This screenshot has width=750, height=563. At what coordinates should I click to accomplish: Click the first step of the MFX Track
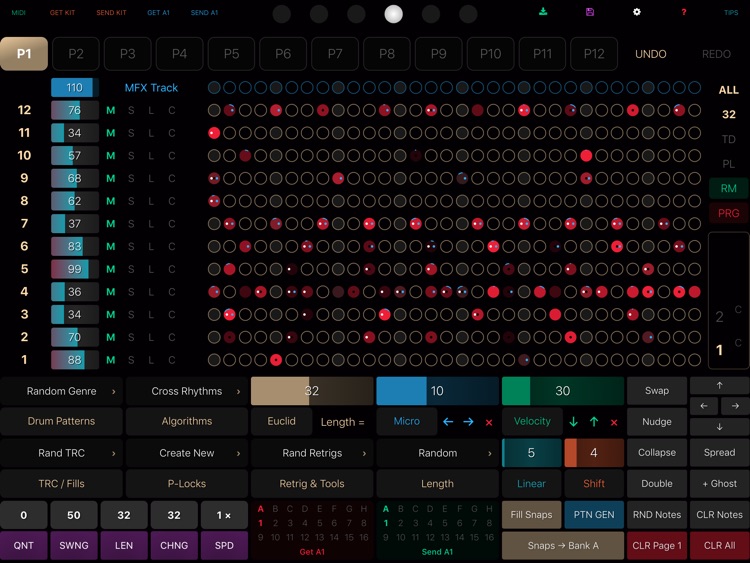tap(214, 88)
